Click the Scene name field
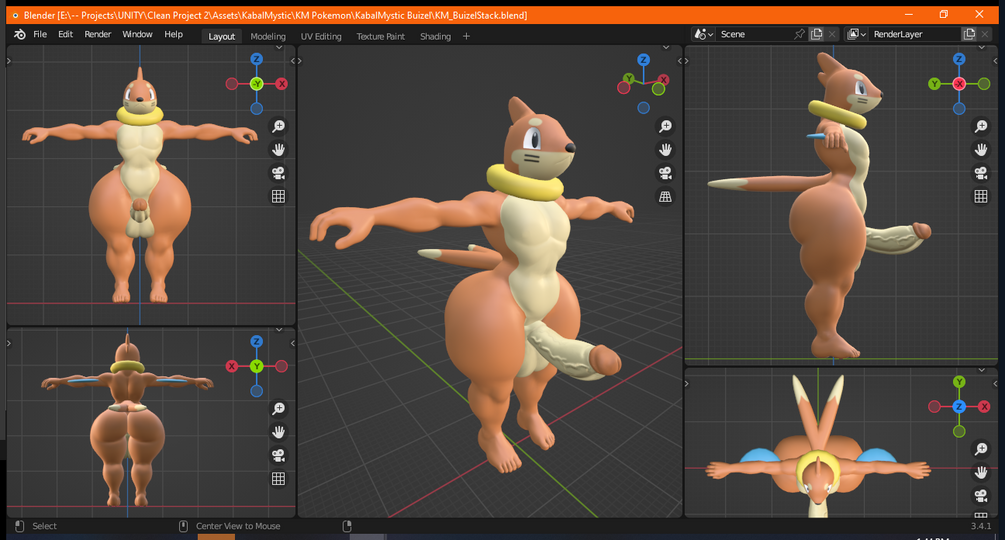Image resolution: width=1005 pixels, height=540 pixels. [x=754, y=35]
